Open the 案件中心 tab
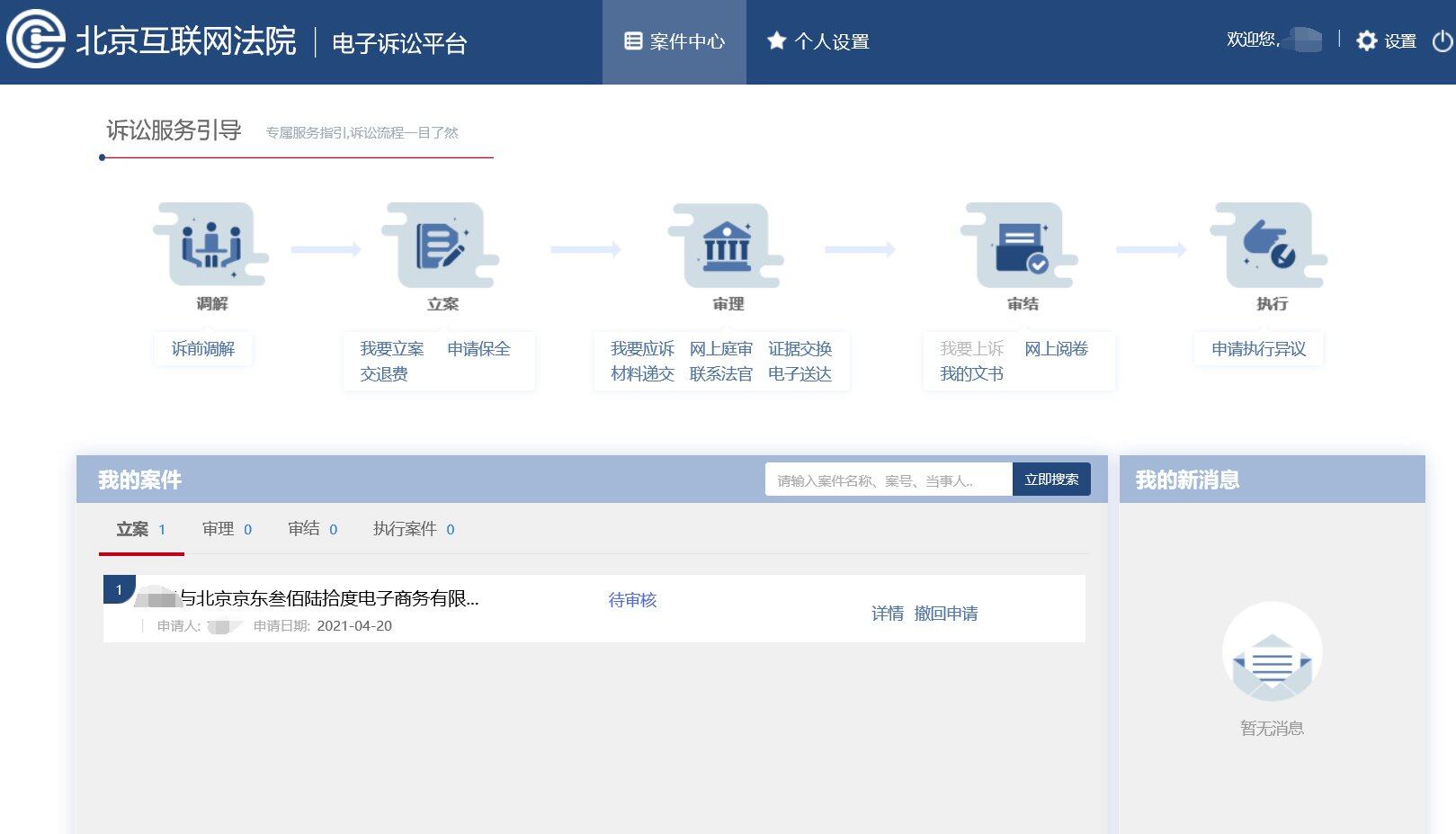This screenshot has width=1456, height=834. pos(674,42)
